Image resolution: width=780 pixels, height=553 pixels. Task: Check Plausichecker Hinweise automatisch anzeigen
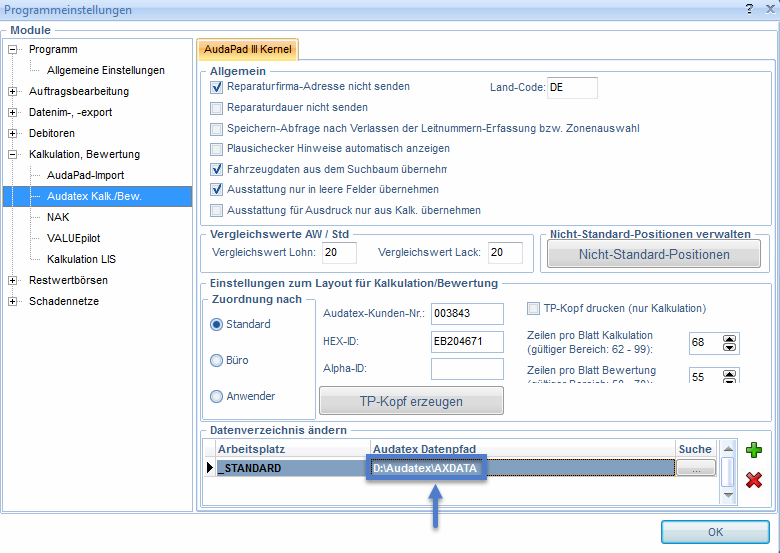(x=216, y=149)
